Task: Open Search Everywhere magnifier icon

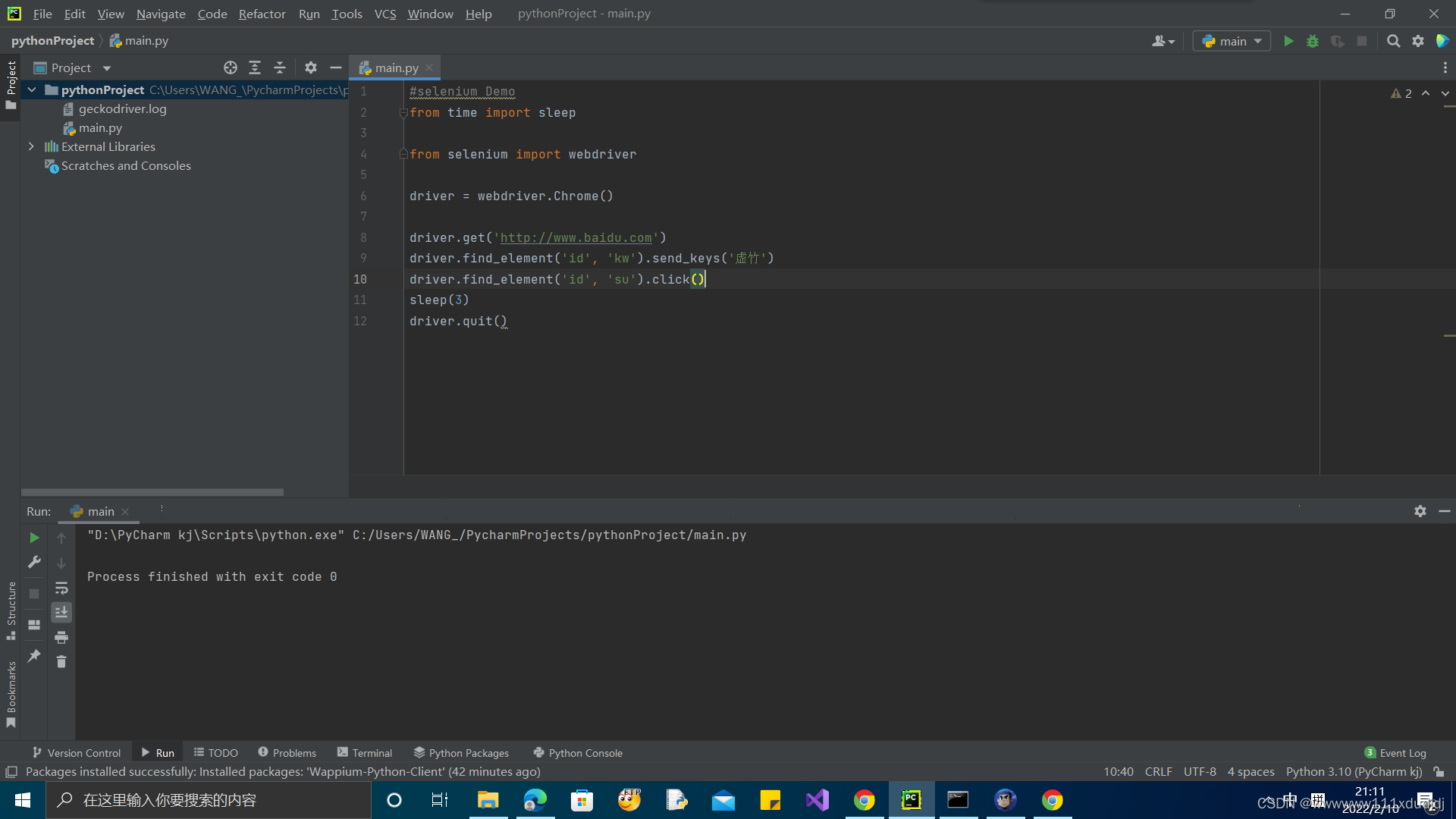Action: 1394,41
